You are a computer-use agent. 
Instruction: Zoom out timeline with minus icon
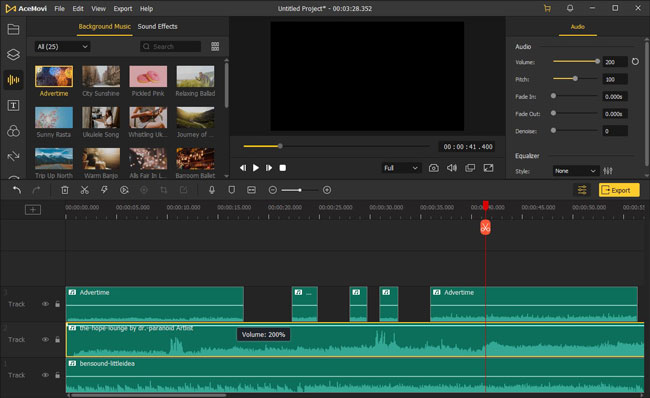pyautogui.click(x=272, y=190)
